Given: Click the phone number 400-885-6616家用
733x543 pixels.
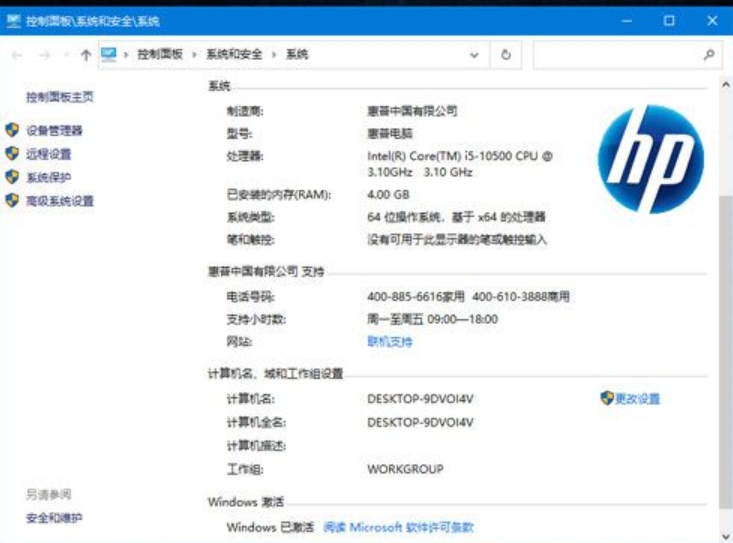Looking at the screenshot, I should 416,296.
